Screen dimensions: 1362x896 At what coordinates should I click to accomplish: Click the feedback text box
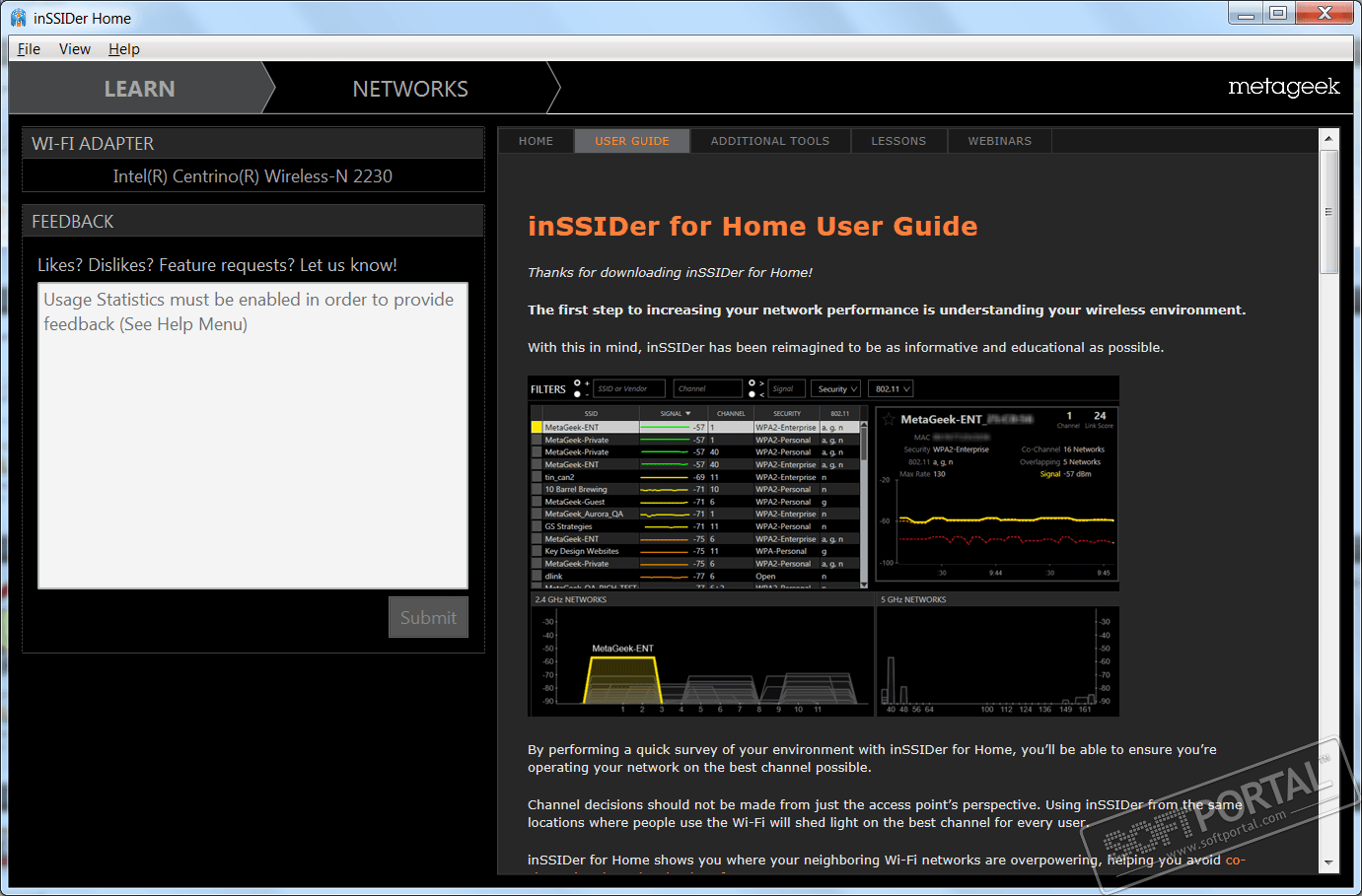(252, 436)
